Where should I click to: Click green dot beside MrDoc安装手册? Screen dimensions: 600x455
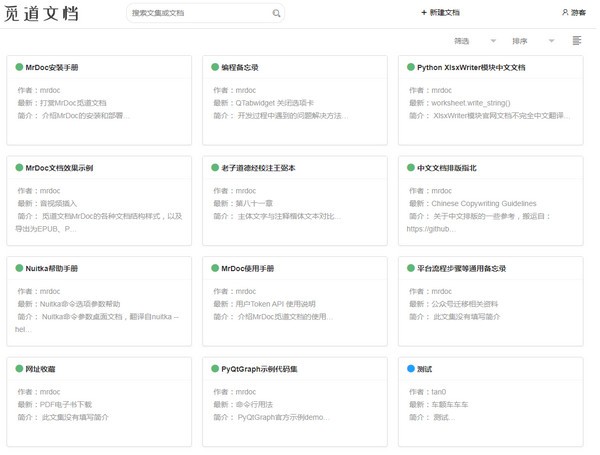[19, 67]
